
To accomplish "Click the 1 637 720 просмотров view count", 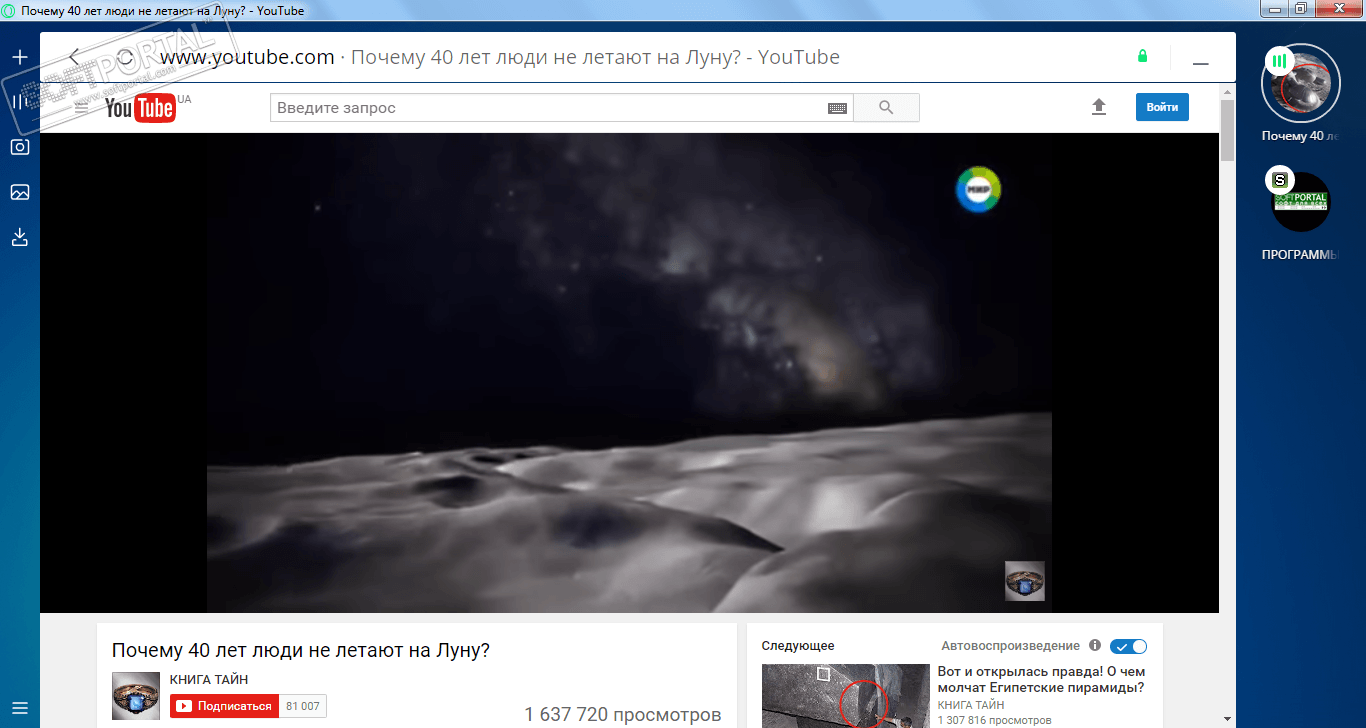I will pyautogui.click(x=623, y=715).
